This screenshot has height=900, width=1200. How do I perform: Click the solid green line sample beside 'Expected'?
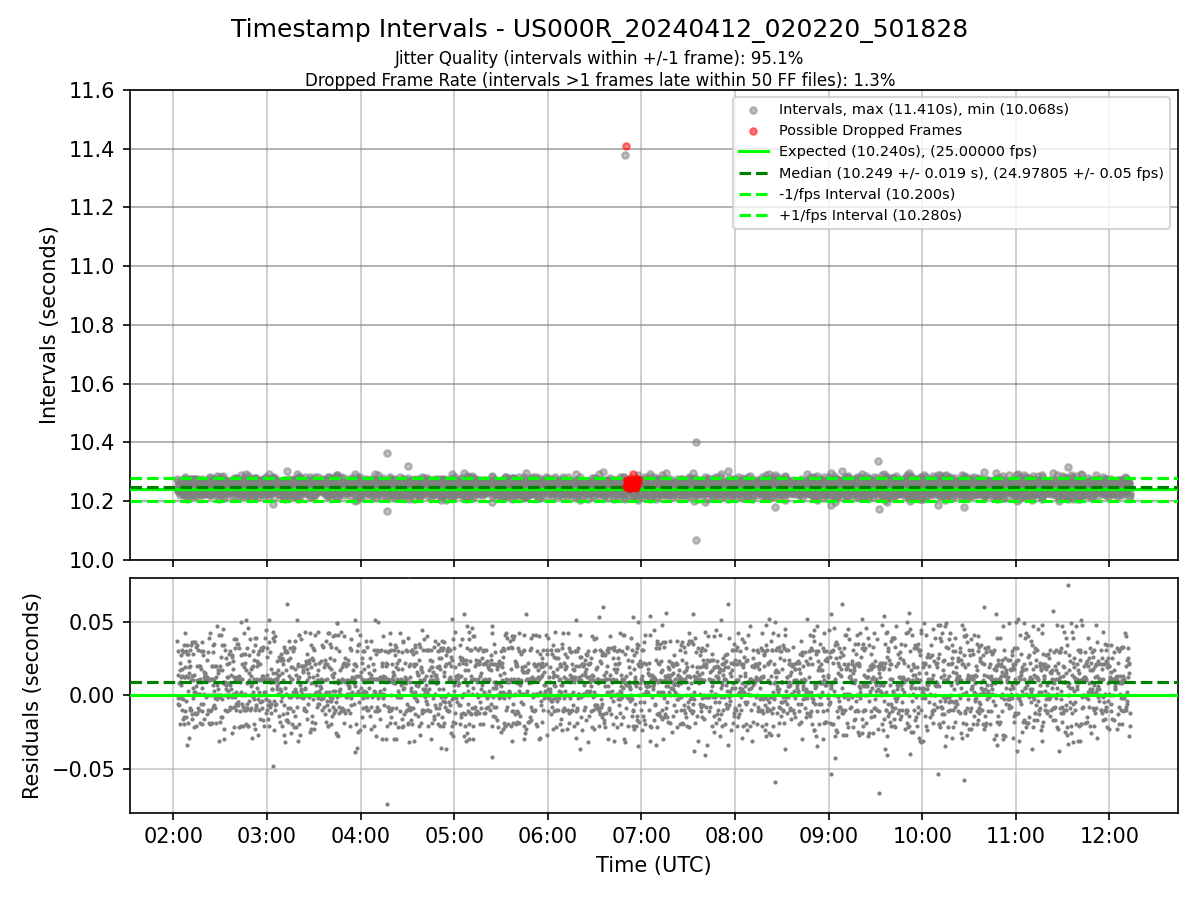(753, 152)
